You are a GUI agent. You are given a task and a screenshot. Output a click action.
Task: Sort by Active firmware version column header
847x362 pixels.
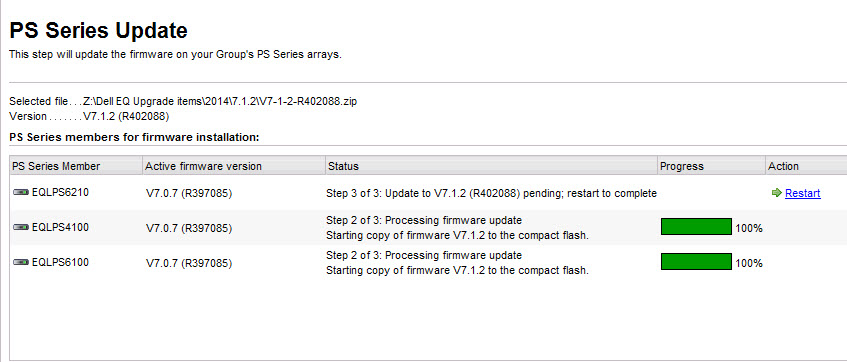[233, 166]
